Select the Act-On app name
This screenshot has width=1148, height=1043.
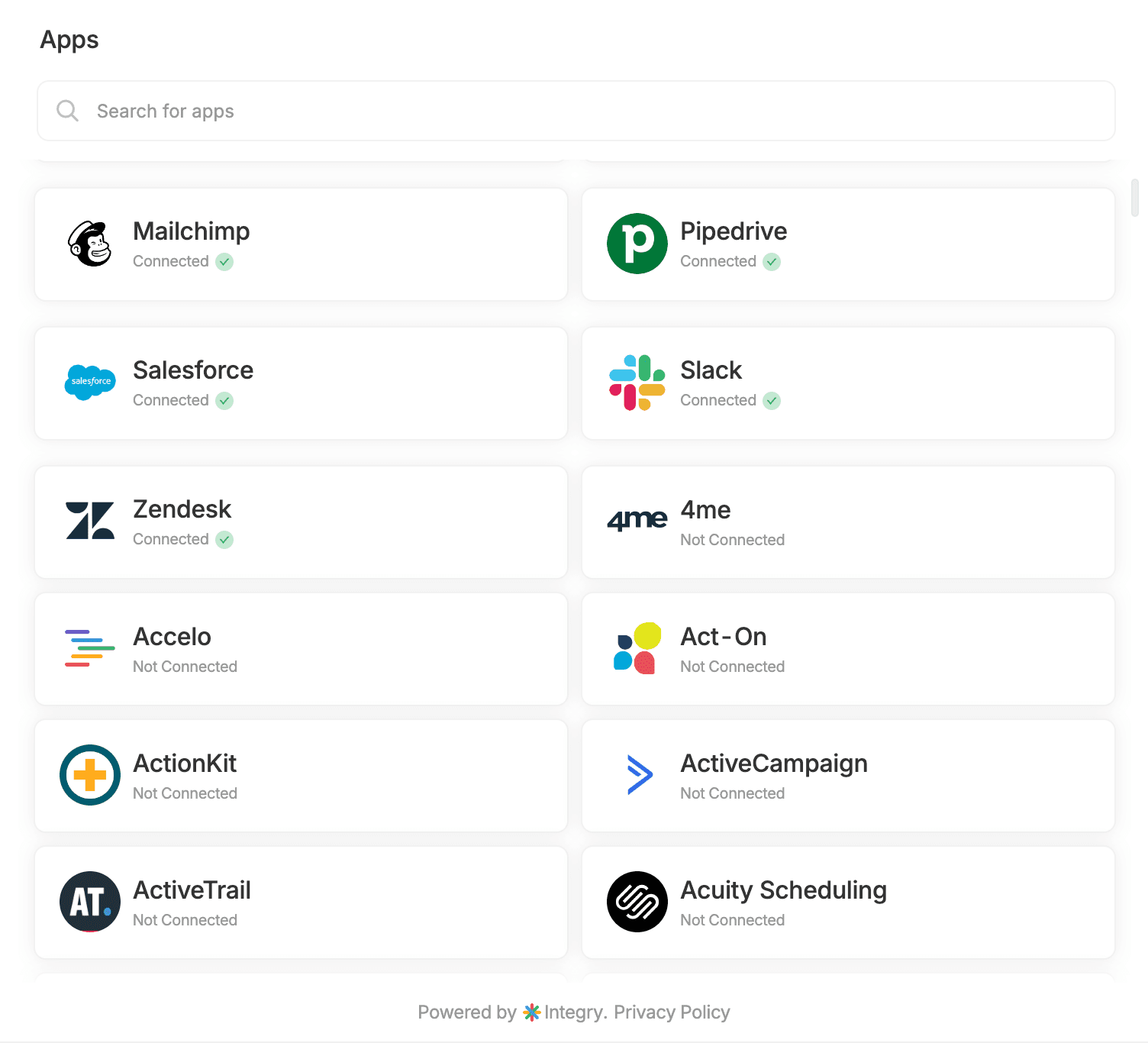point(723,637)
